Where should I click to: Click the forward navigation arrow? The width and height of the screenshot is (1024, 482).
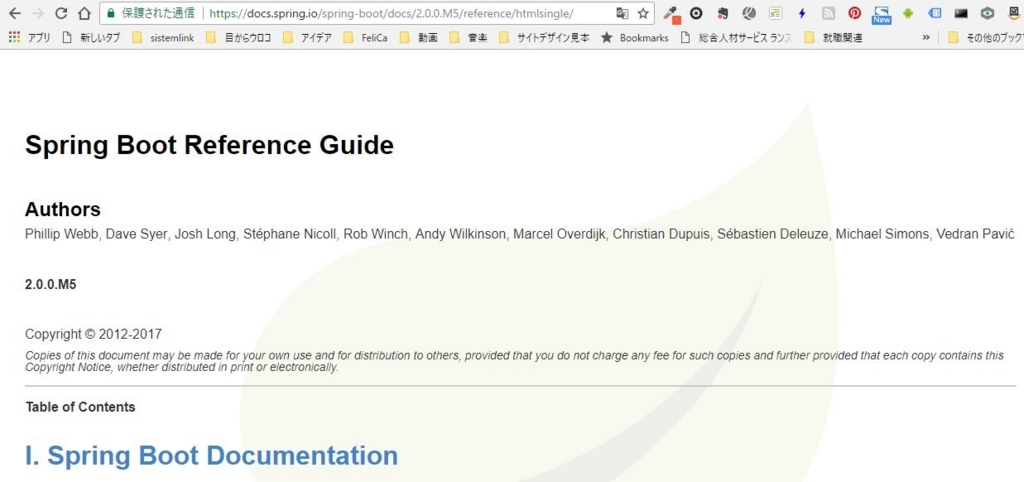(x=38, y=12)
